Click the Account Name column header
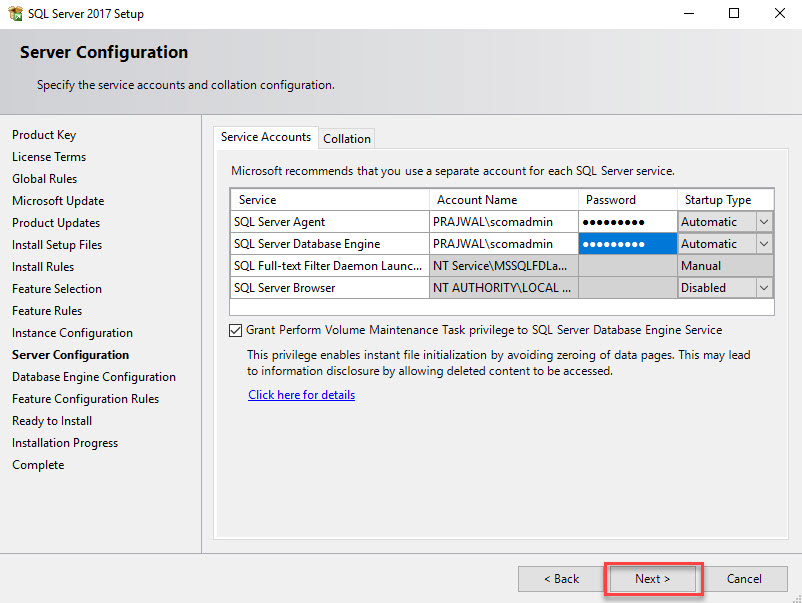The height and width of the screenshot is (603, 802). (504, 200)
